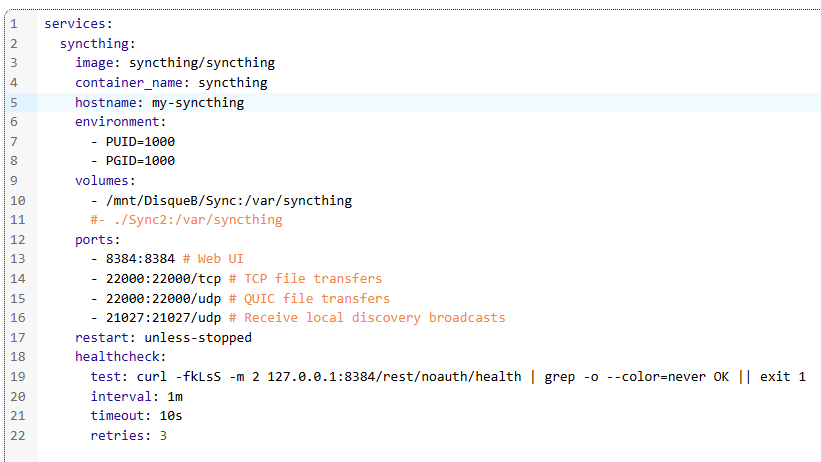821x462 pixels.
Task: Click line number 11 in the gutter
Action: [18, 220]
